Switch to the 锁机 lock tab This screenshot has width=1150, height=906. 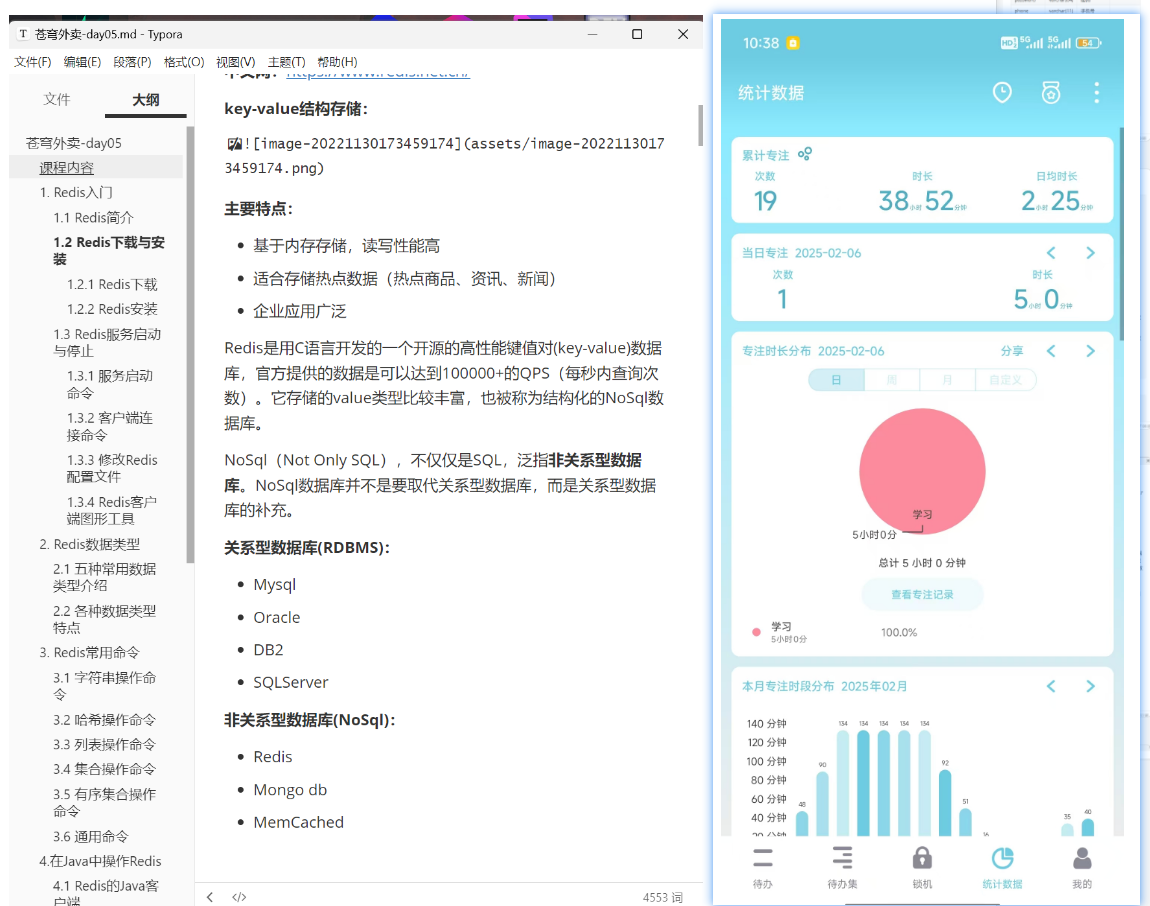click(x=922, y=867)
